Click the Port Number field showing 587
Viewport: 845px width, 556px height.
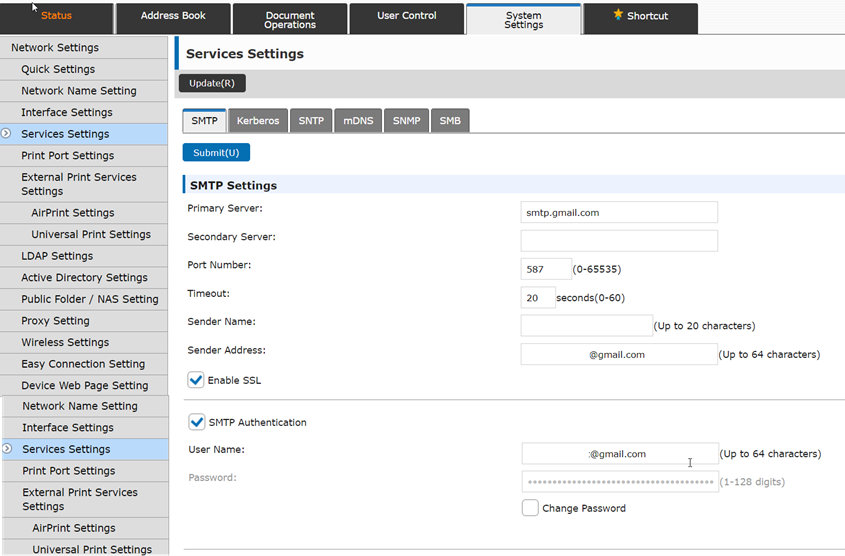point(545,269)
